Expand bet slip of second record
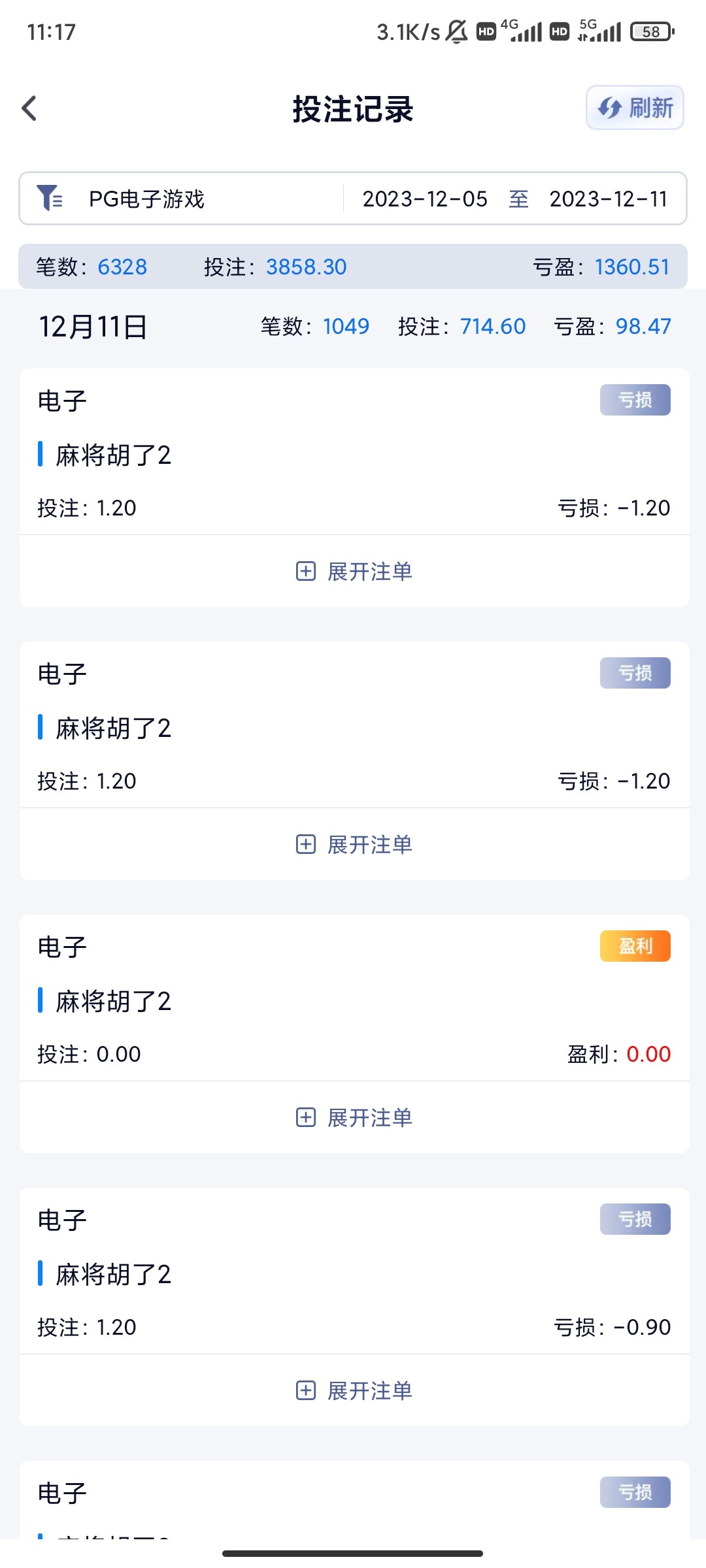 [x=369, y=845]
